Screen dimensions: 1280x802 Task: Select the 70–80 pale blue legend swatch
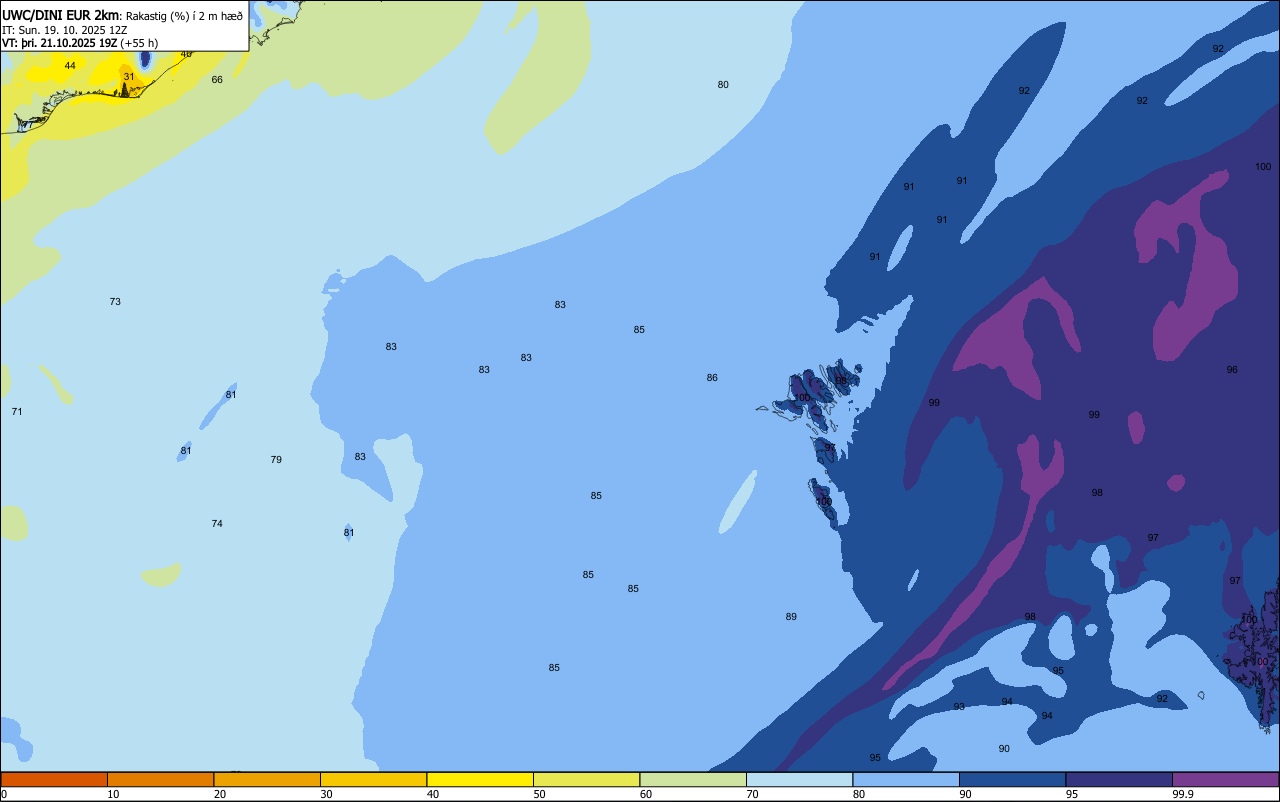click(799, 779)
